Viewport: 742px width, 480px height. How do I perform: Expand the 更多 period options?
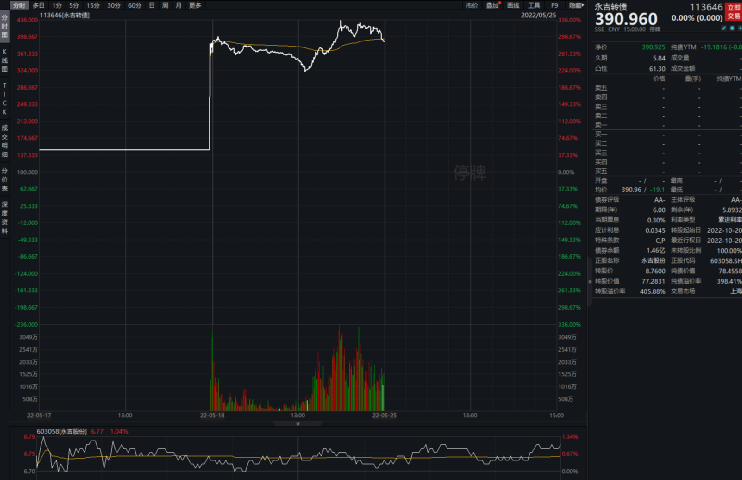pos(195,5)
